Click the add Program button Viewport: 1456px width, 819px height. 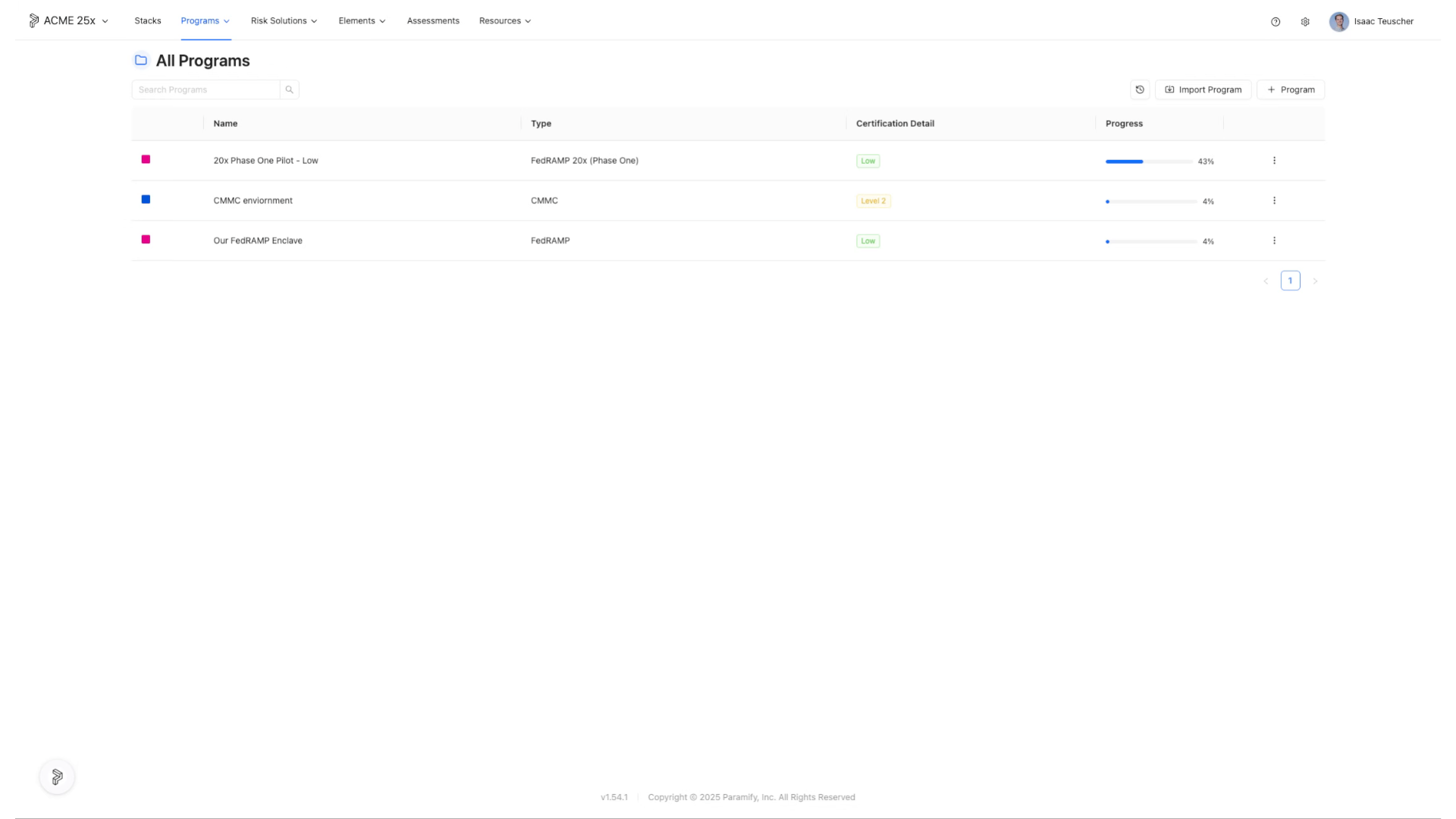1291,89
